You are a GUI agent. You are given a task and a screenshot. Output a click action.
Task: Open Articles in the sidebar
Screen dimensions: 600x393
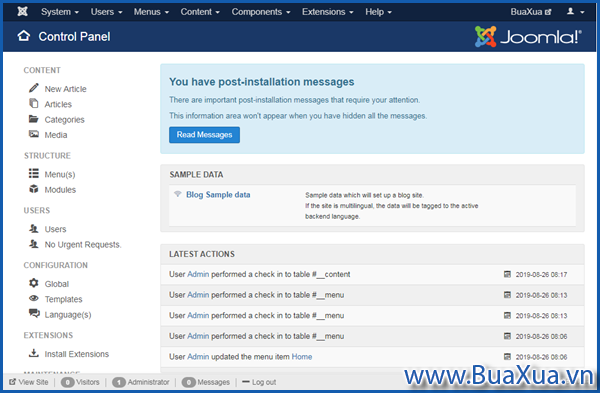tap(58, 104)
